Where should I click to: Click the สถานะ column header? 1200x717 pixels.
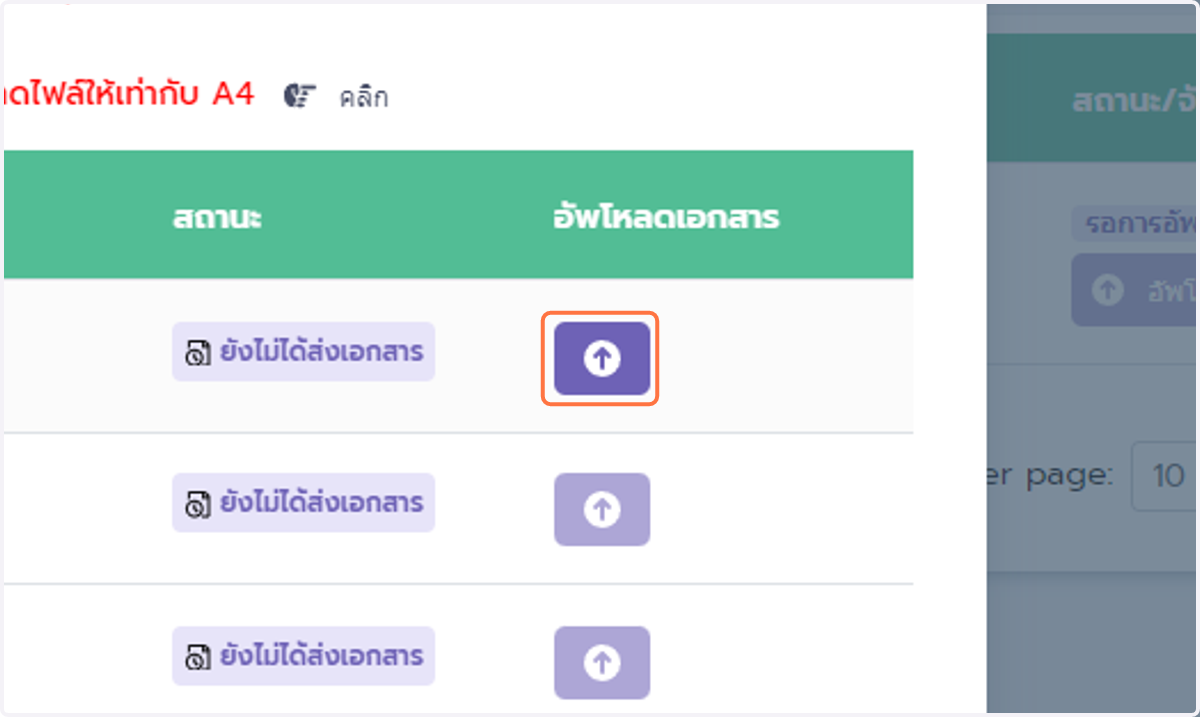217,217
